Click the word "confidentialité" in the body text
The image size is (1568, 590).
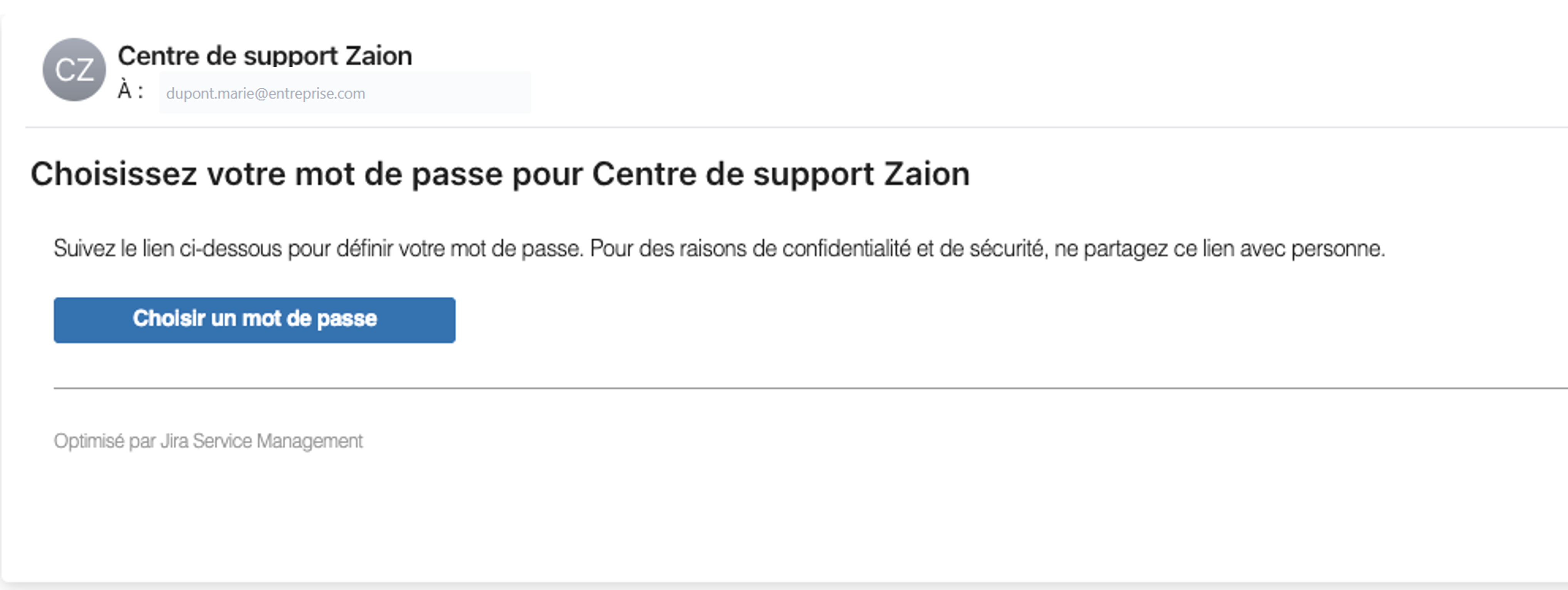[846, 249]
